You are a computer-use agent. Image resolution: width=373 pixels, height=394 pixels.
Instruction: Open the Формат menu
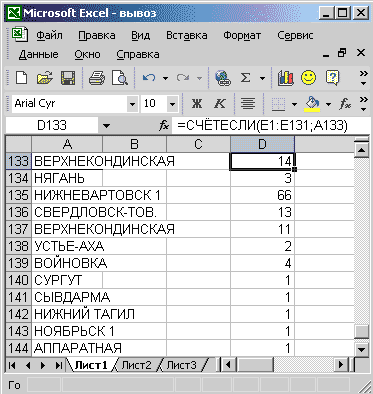pos(242,35)
